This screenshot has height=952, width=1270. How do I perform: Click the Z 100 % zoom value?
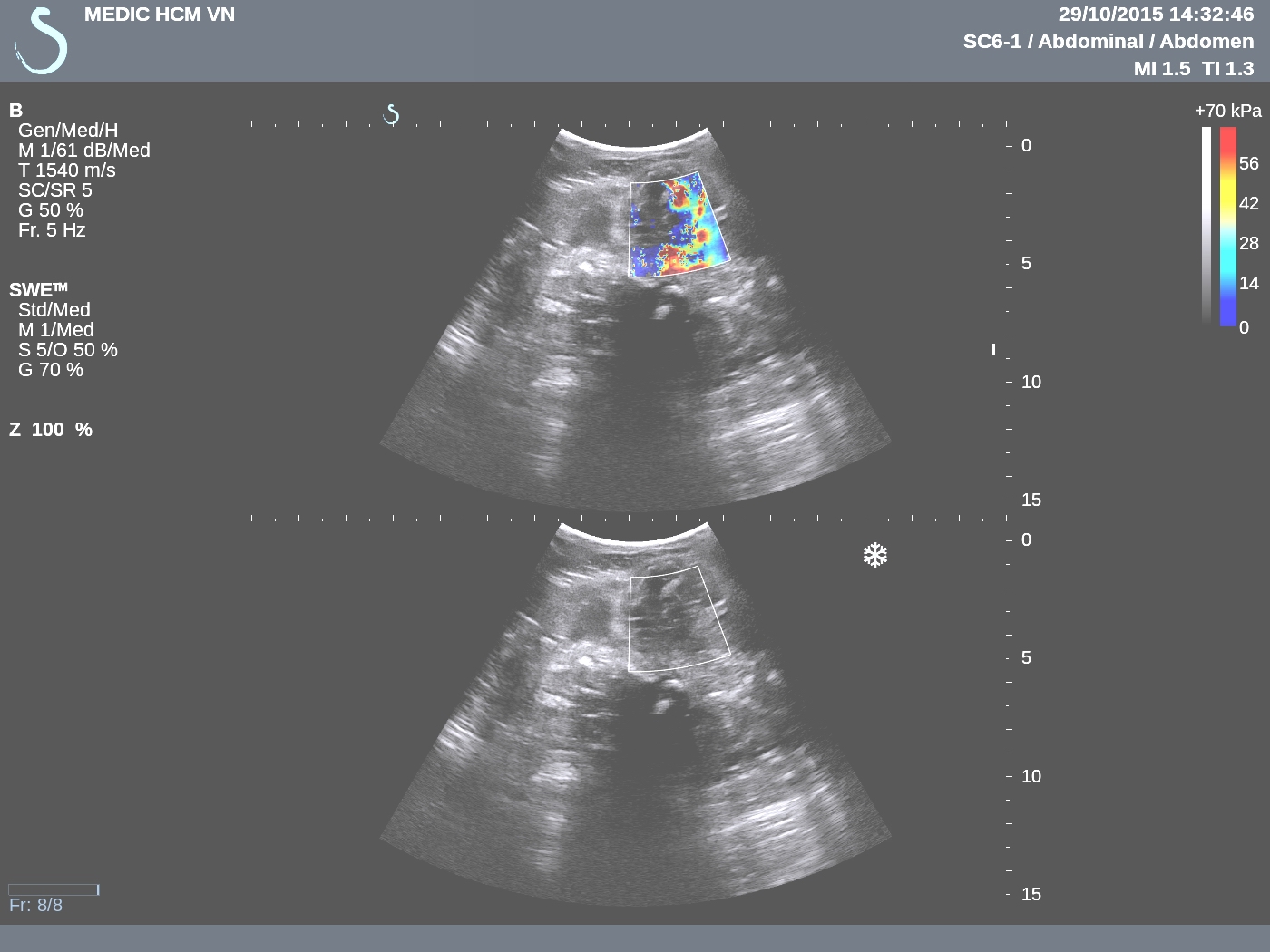point(50,429)
